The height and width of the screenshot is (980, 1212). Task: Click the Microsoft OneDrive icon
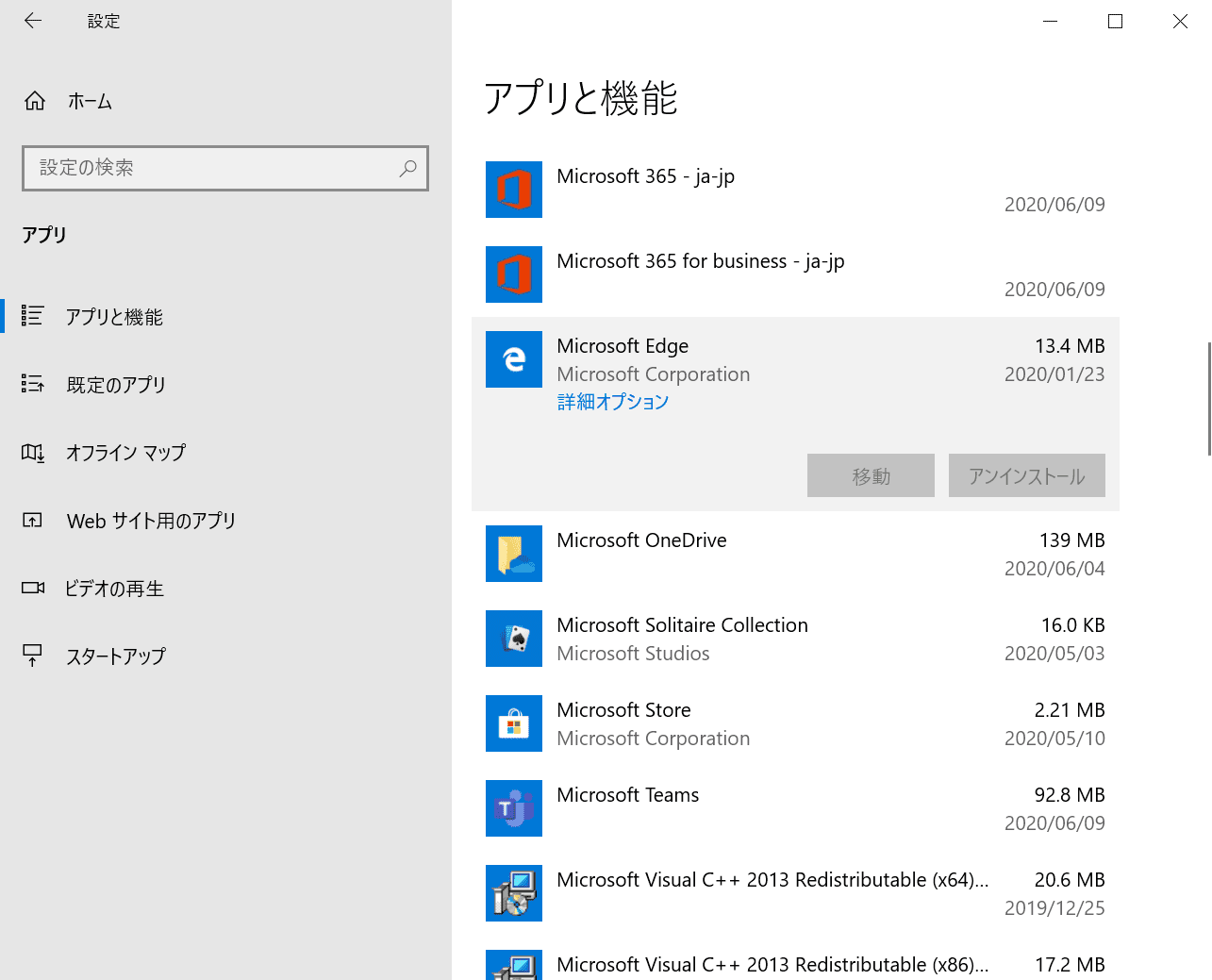click(x=514, y=554)
